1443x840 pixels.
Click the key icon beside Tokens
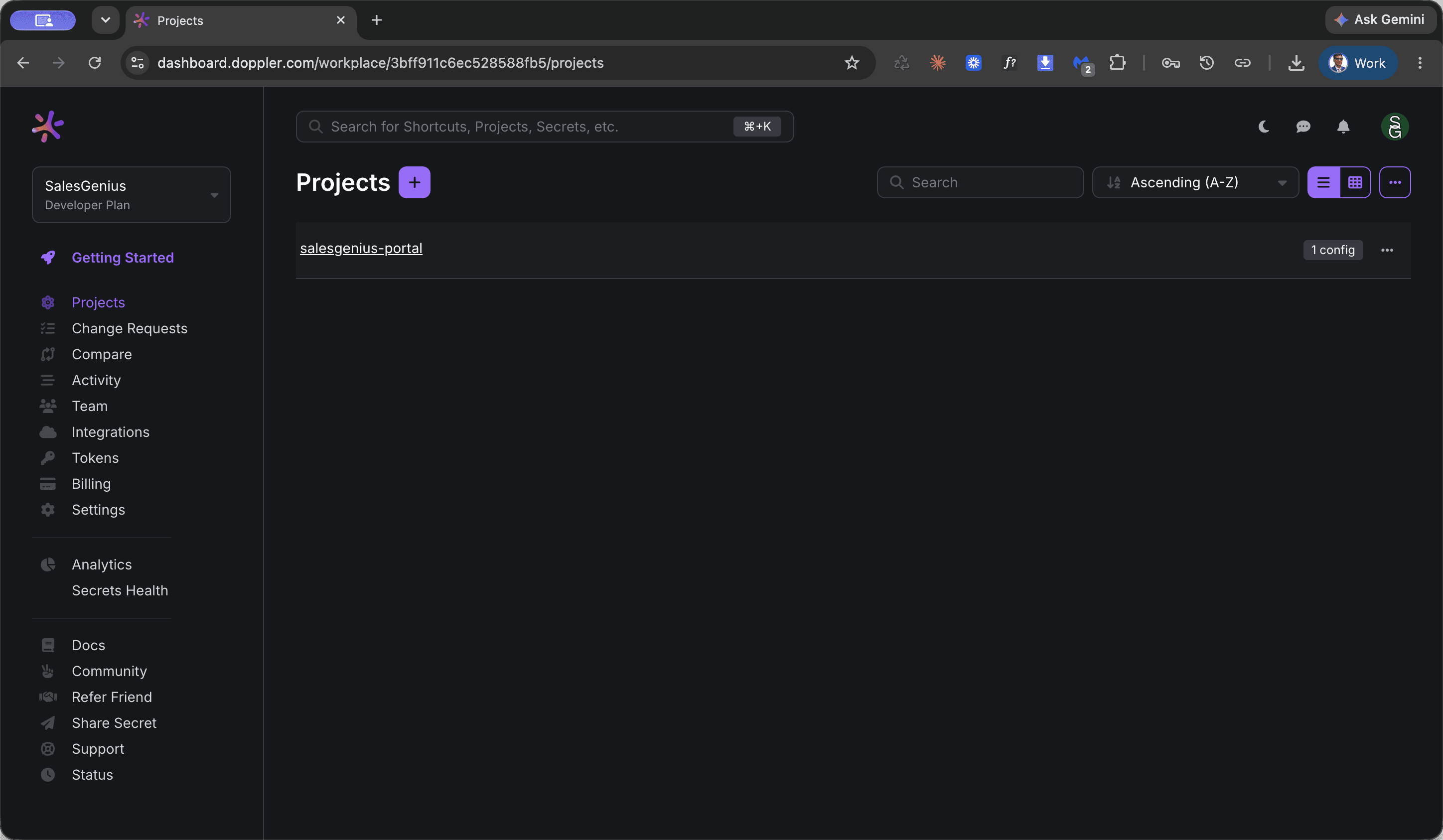[x=48, y=458]
